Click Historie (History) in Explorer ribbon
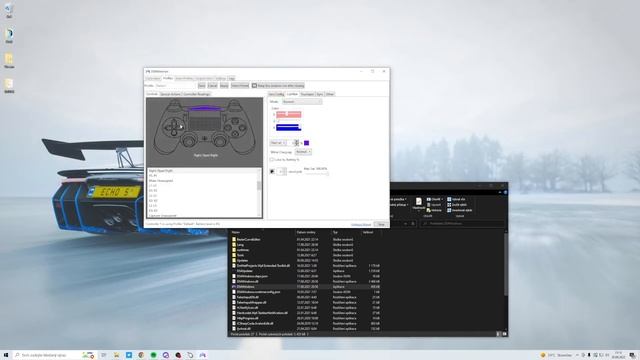The width and height of the screenshot is (640, 360). tap(434, 210)
